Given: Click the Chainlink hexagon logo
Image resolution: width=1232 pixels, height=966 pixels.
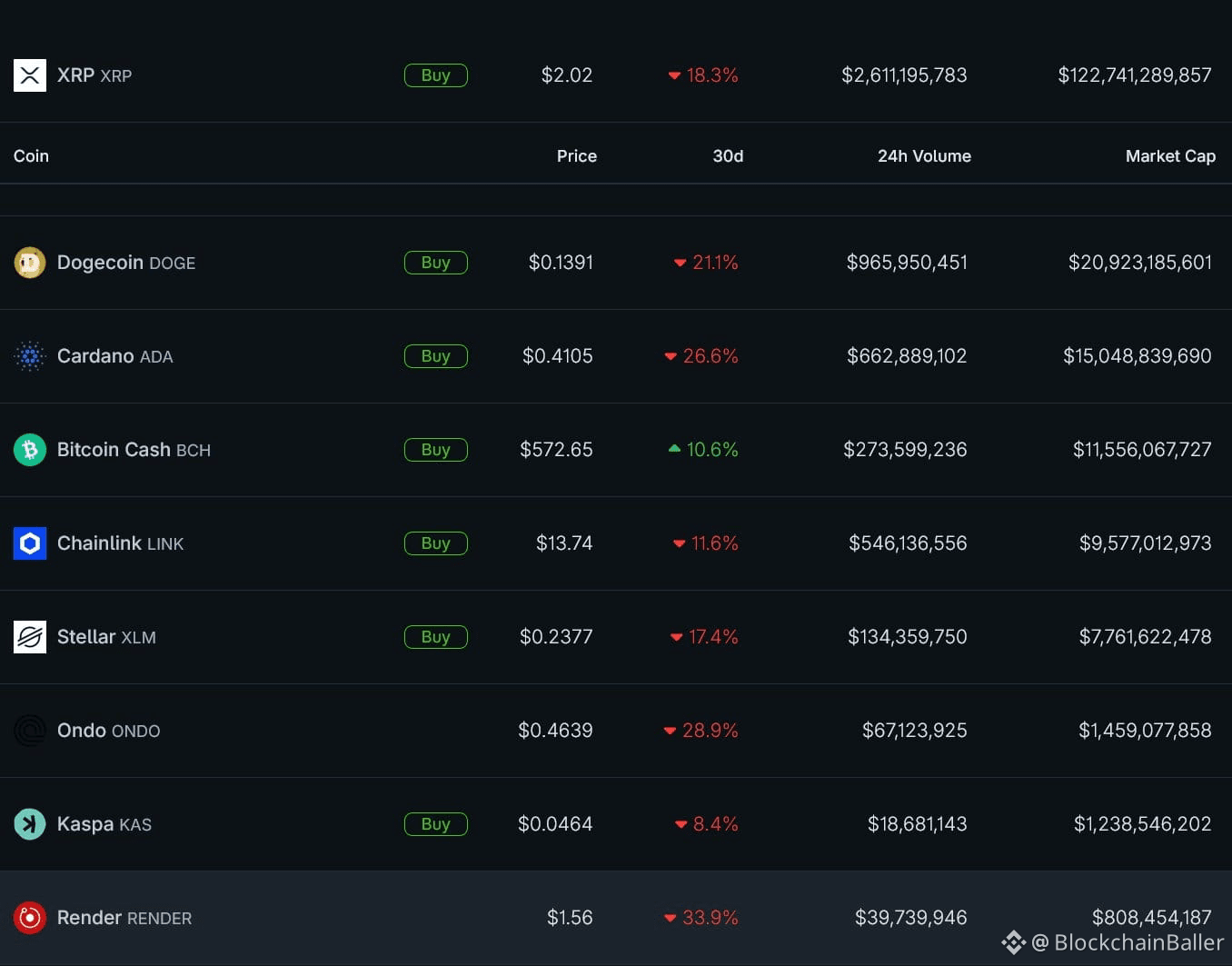Looking at the screenshot, I should click(30, 543).
